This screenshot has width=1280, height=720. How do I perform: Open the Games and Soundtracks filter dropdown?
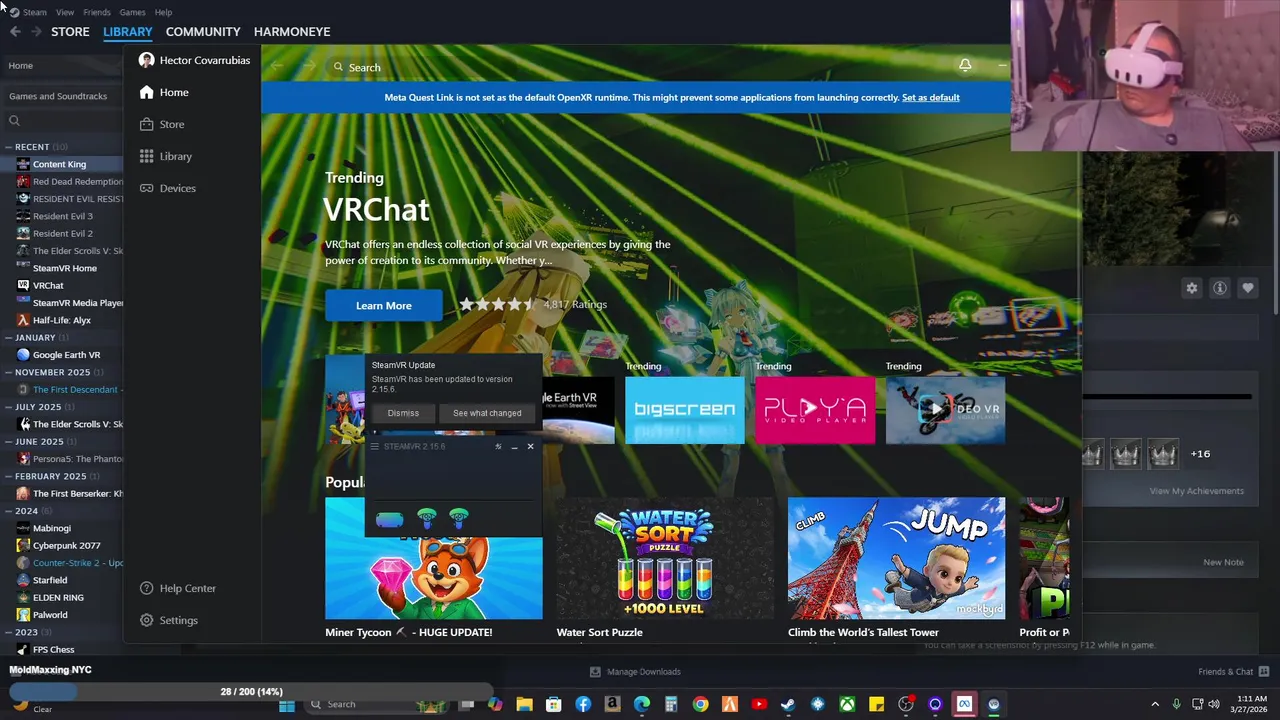(x=62, y=96)
